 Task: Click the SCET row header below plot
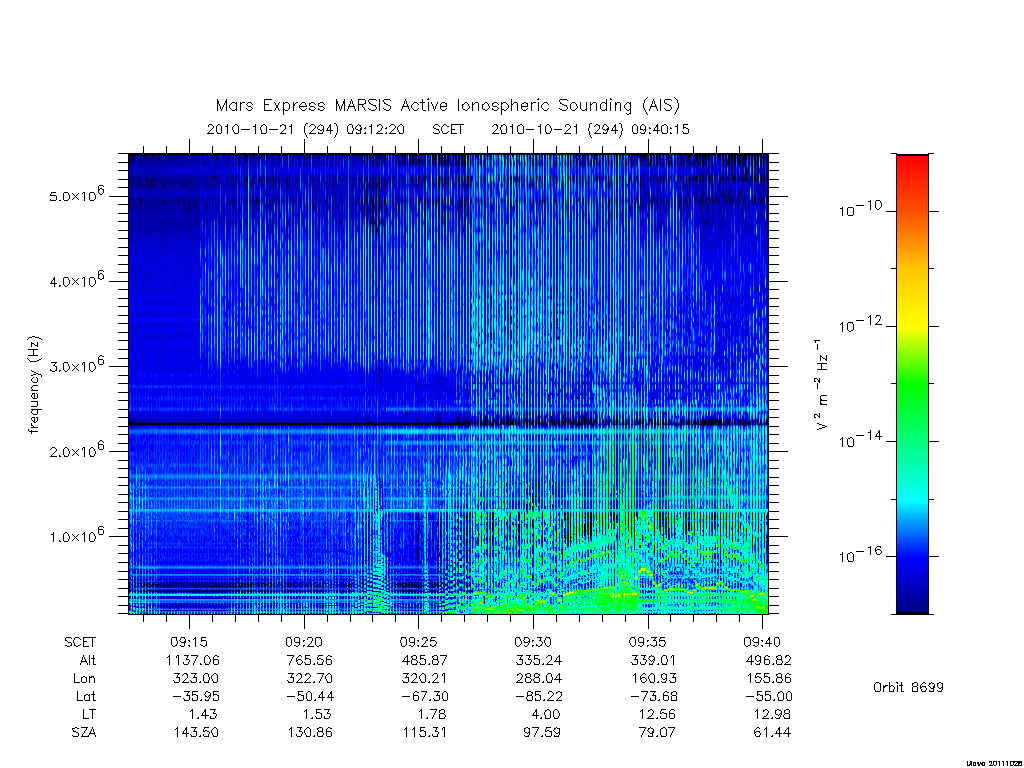(x=80, y=643)
